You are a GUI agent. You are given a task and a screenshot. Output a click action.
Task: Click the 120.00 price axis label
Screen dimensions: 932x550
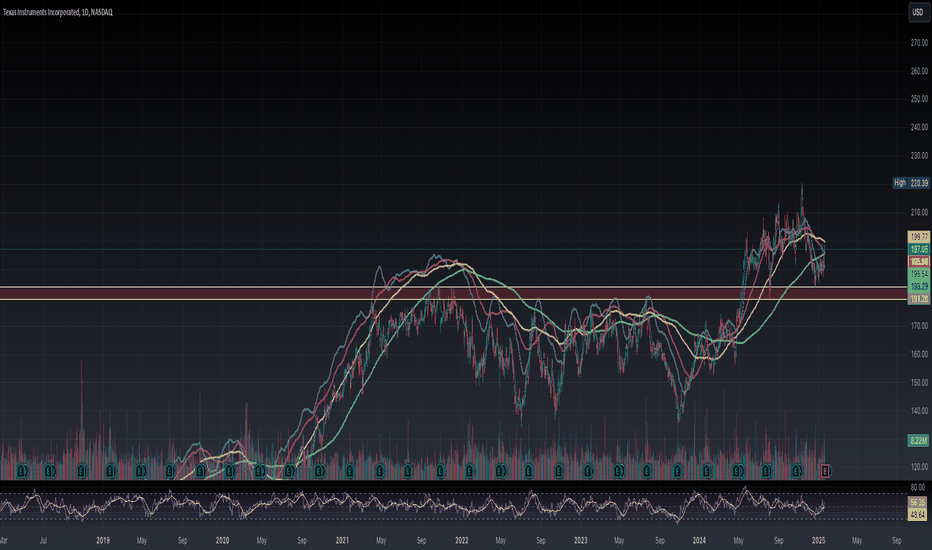(x=919, y=467)
